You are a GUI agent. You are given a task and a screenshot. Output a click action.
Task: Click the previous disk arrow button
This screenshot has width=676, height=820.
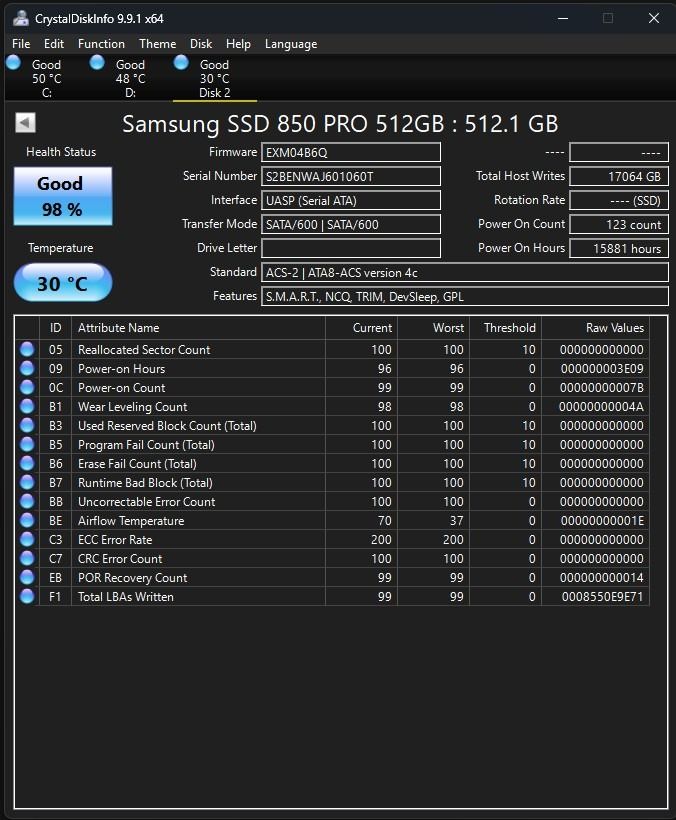[x=25, y=123]
